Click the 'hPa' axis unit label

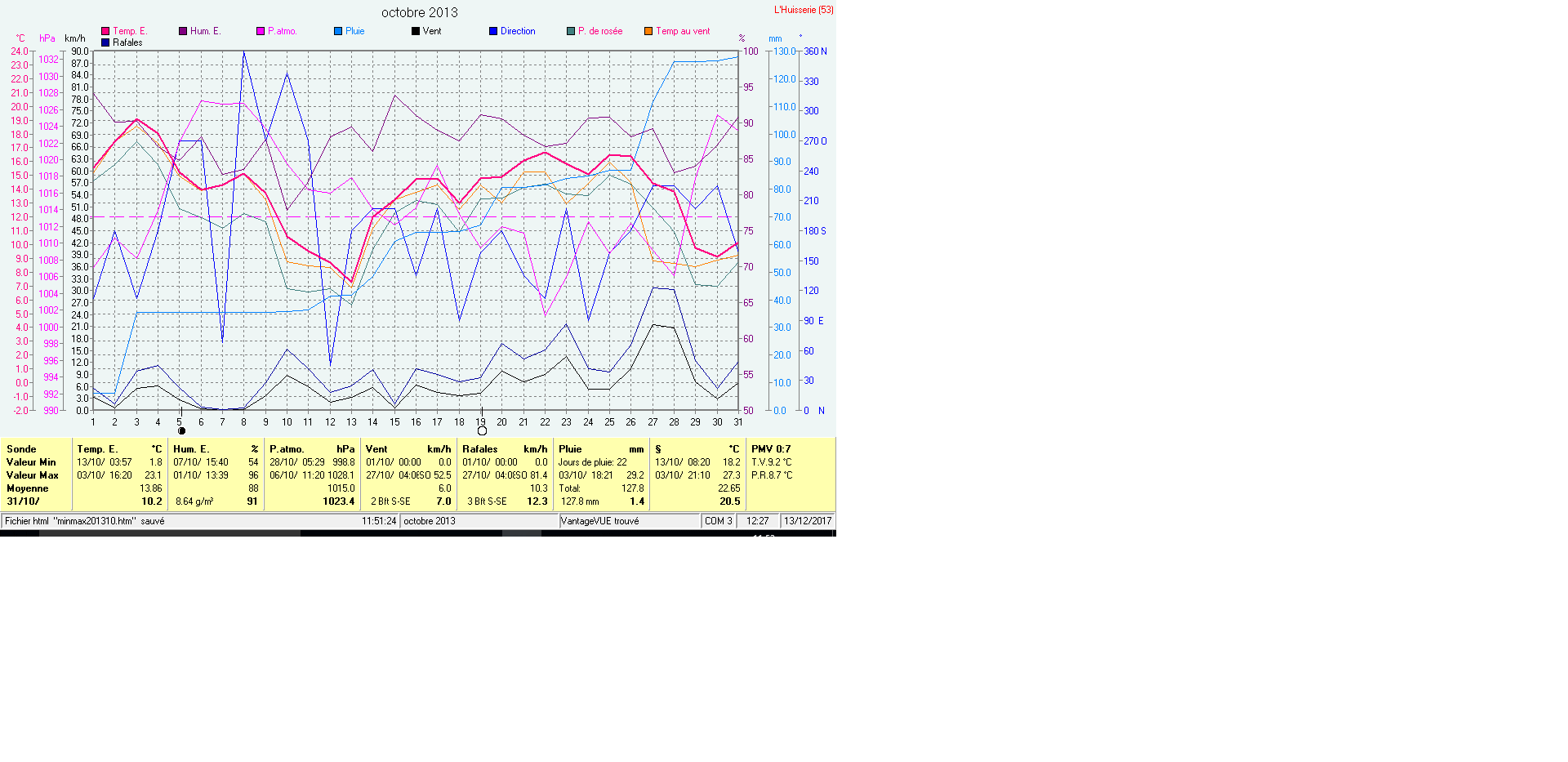click(47, 38)
